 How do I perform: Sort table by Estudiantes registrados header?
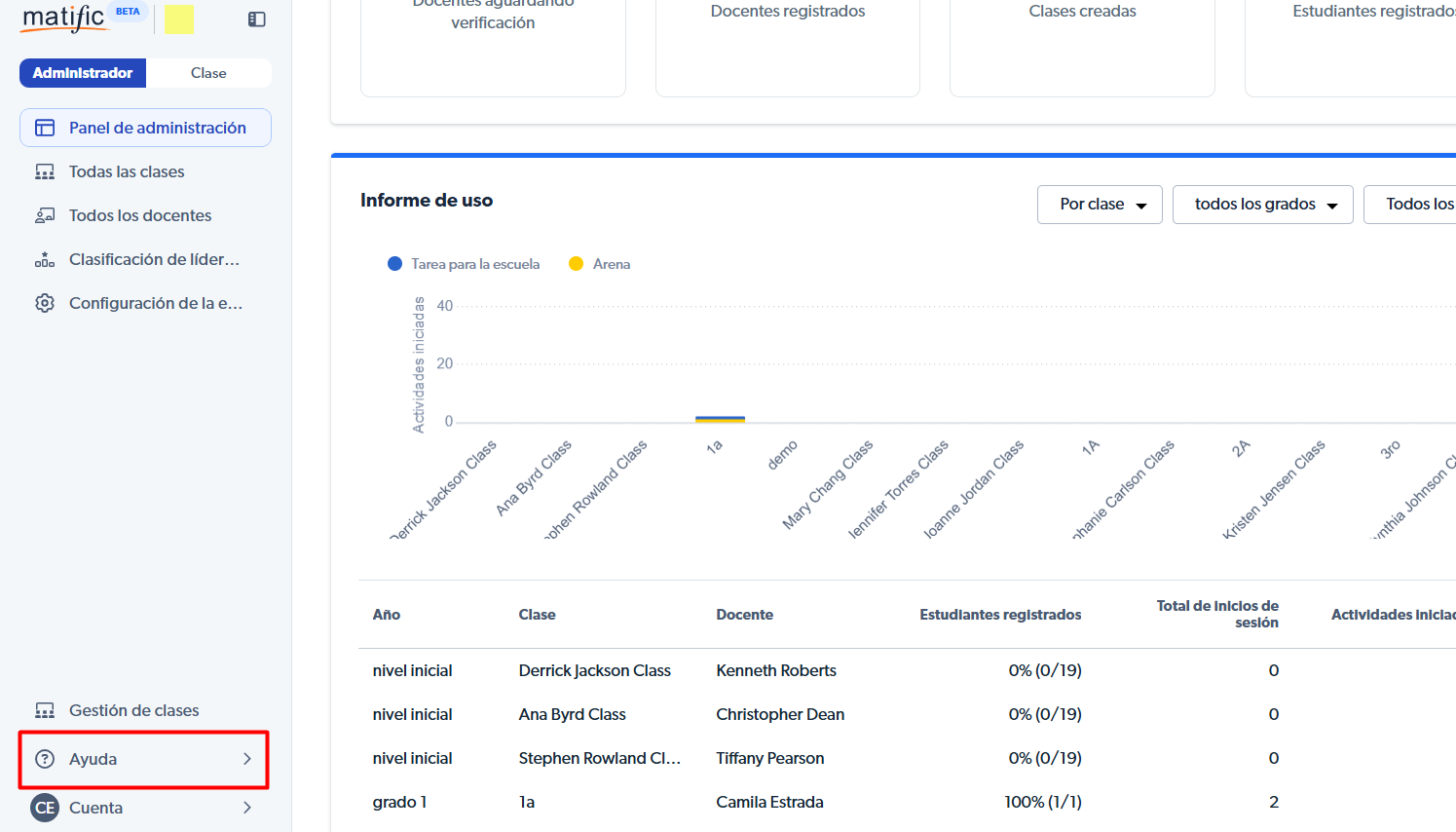click(1000, 615)
